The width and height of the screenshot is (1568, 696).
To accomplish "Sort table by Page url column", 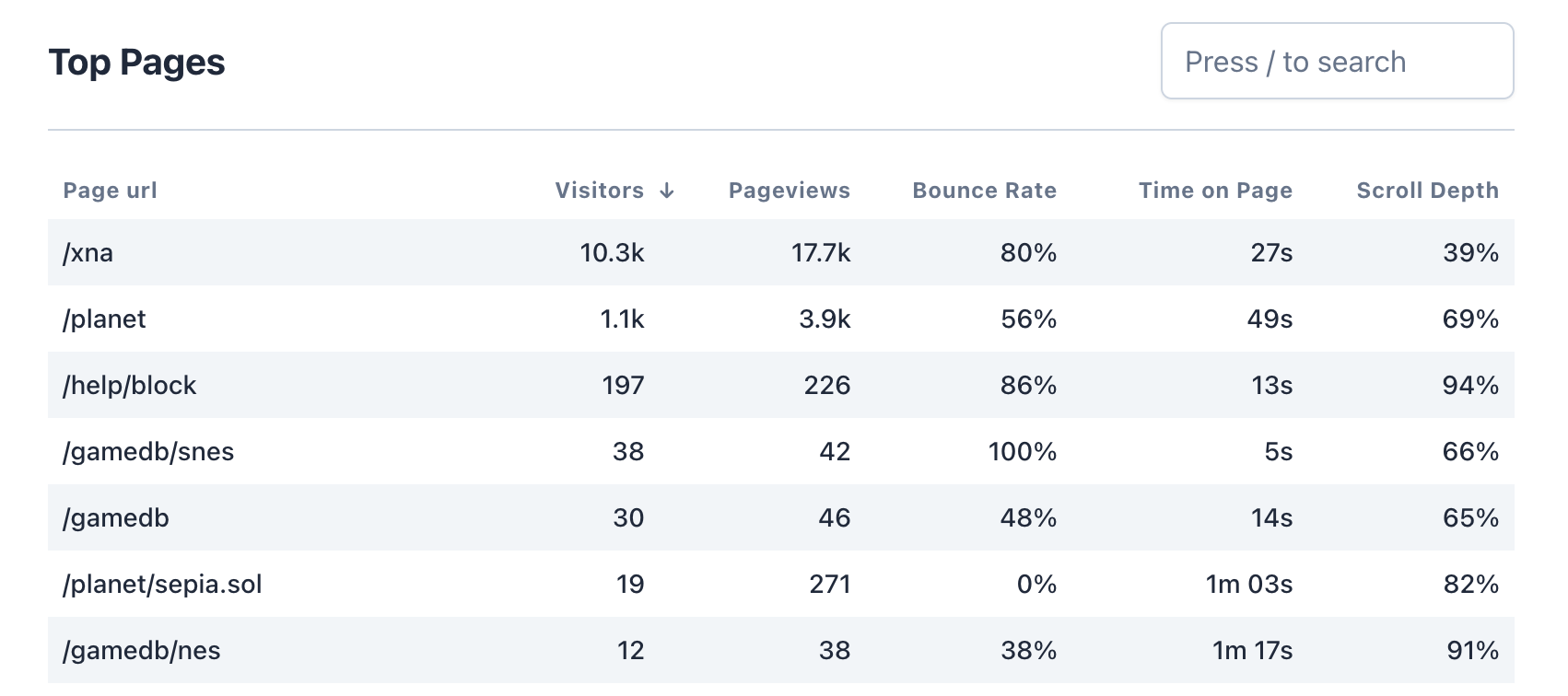I will pyautogui.click(x=110, y=191).
